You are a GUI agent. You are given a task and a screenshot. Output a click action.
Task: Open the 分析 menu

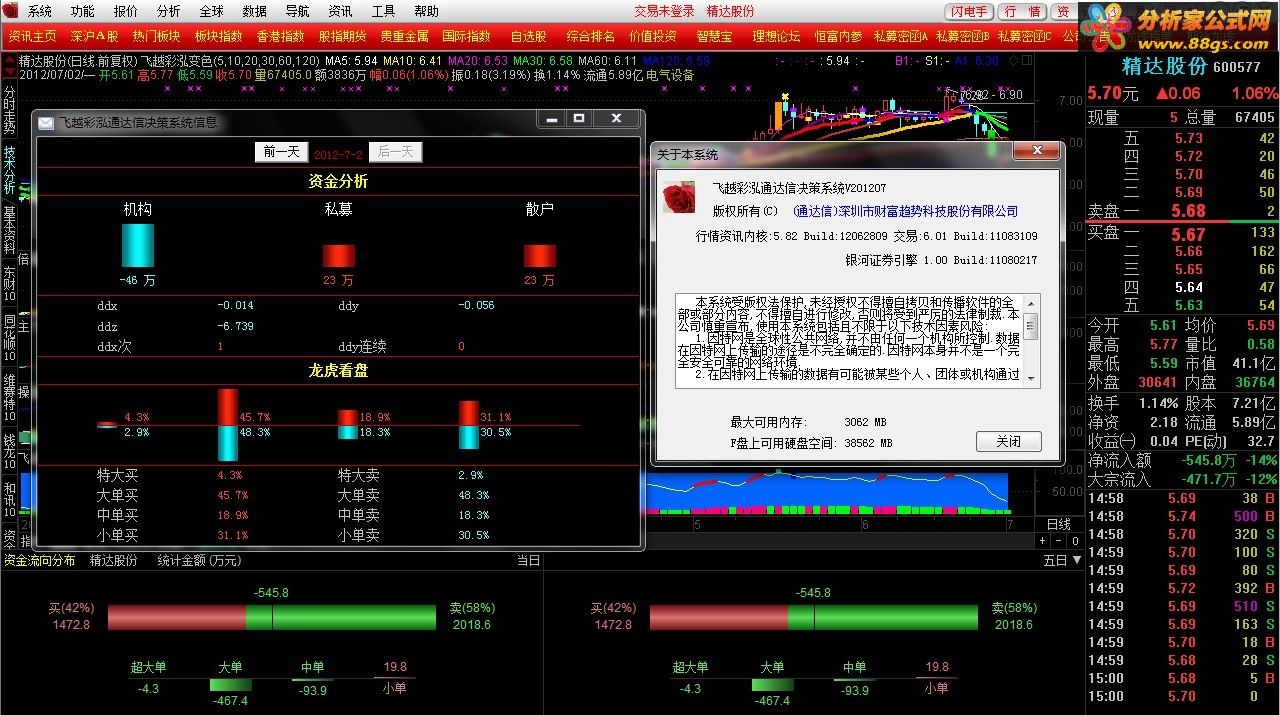tap(169, 12)
